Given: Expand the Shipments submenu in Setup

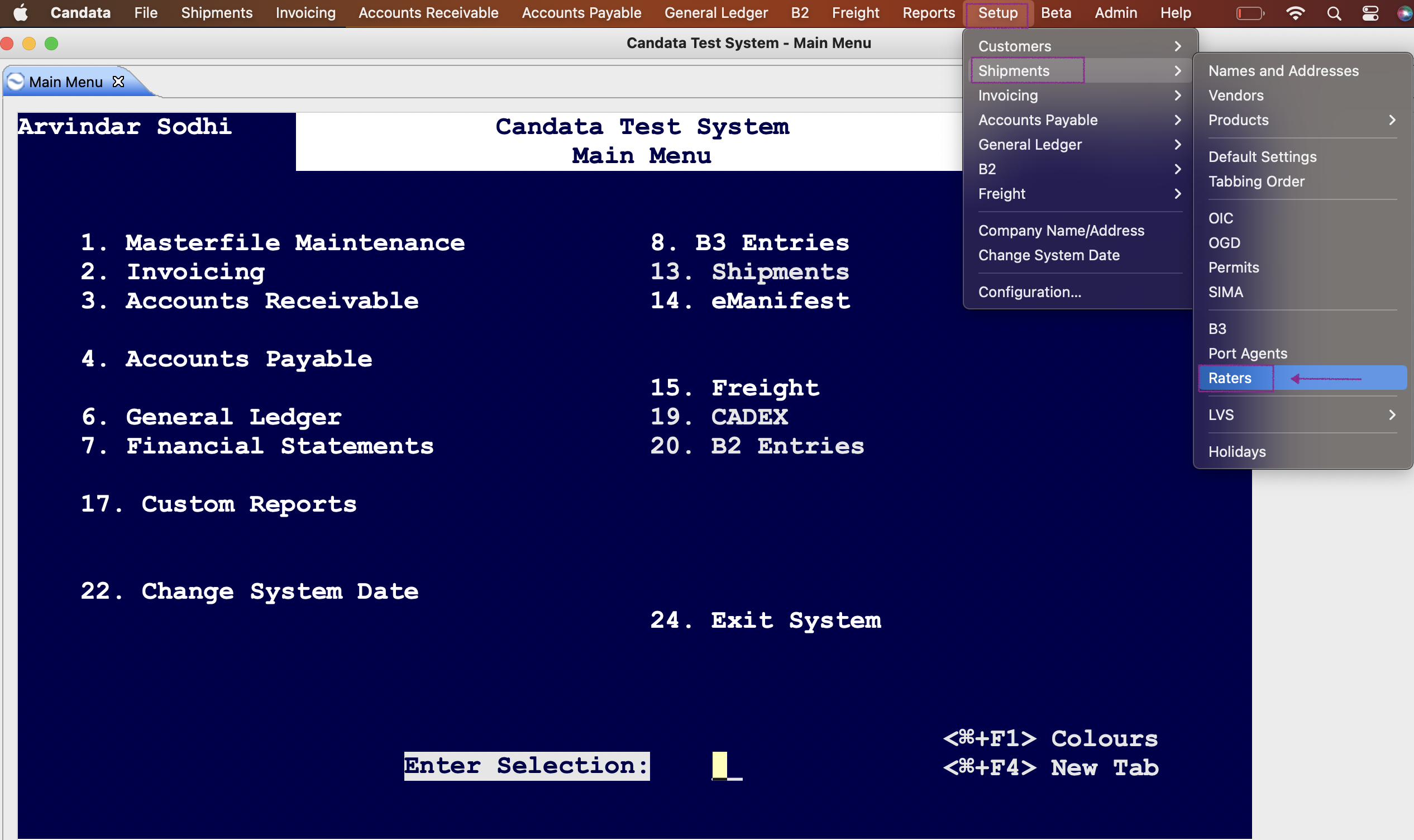Looking at the screenshot, I should (1079, 71).
